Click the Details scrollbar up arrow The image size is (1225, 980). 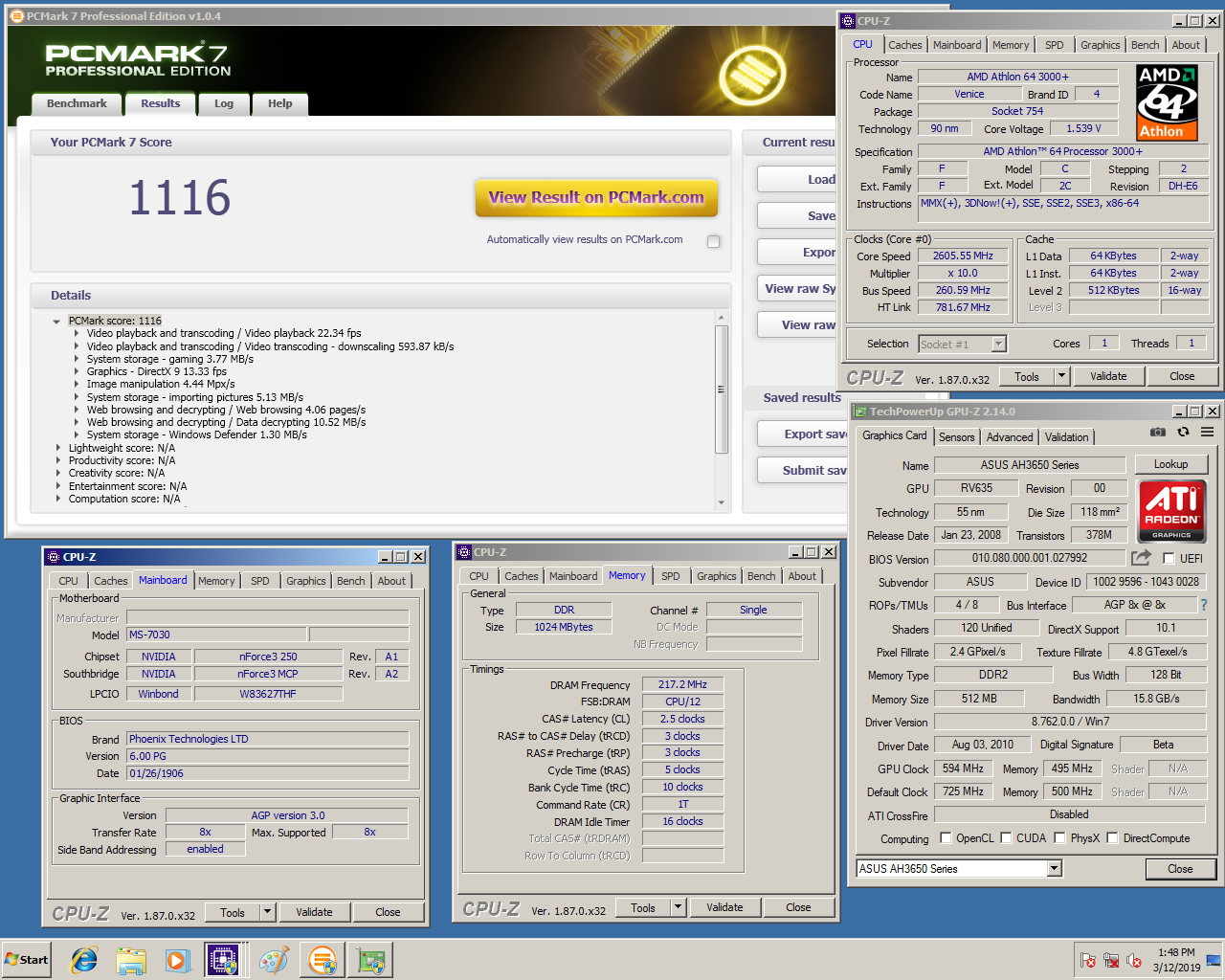point(722,317)
